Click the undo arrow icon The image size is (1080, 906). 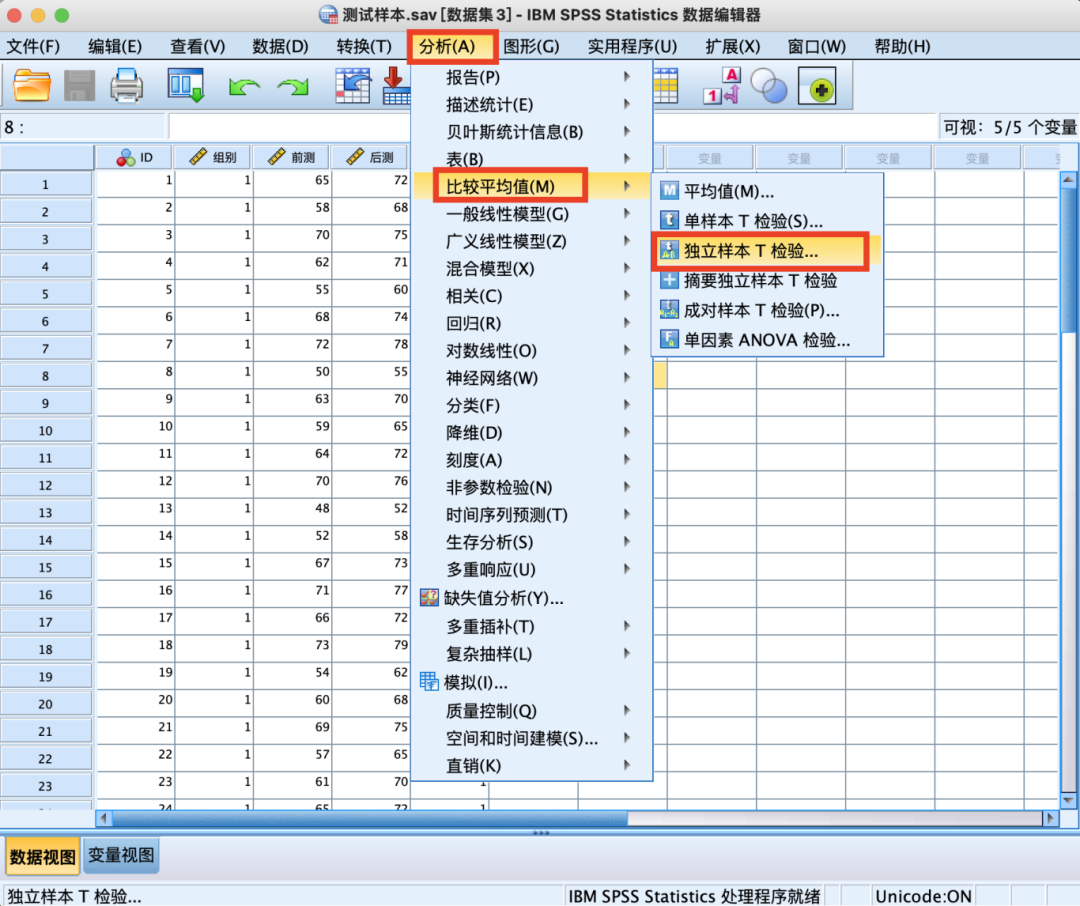click(243, 88)
